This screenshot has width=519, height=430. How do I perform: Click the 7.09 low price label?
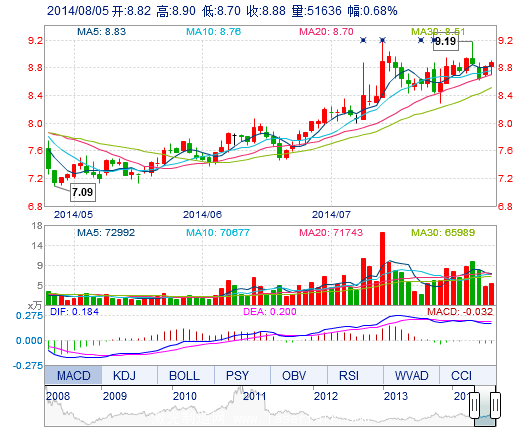(x=83, y=192)
